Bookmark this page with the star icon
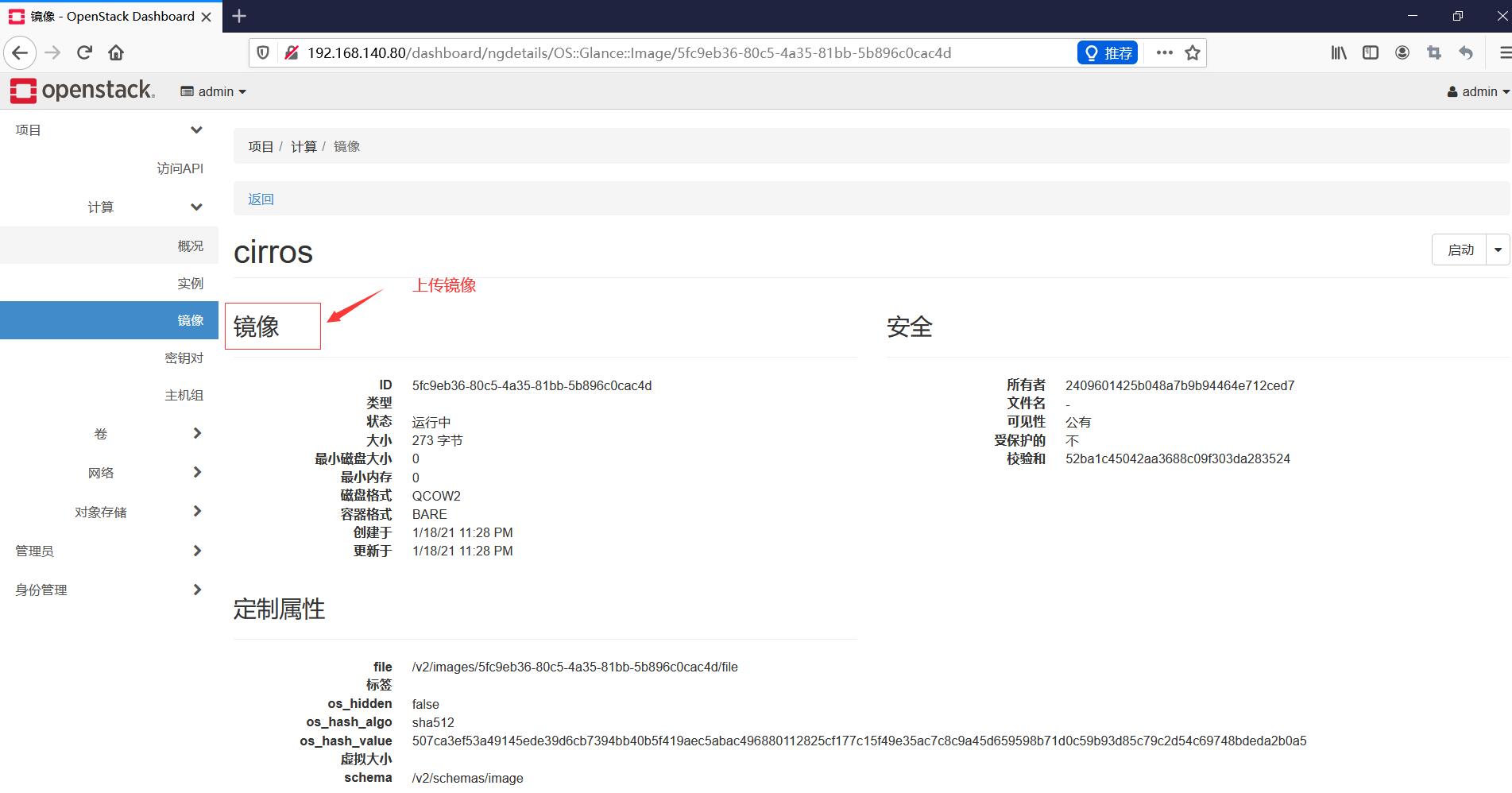This screenshot has height=793, width=1512. click(x=1193, y=53)
